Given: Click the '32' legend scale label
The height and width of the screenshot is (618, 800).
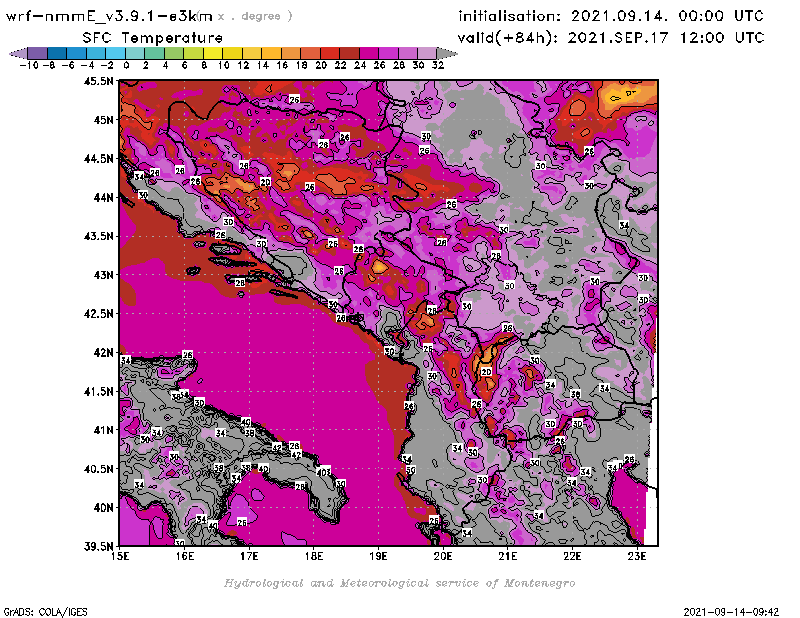Looking at the screenshot, I should 438,65.
